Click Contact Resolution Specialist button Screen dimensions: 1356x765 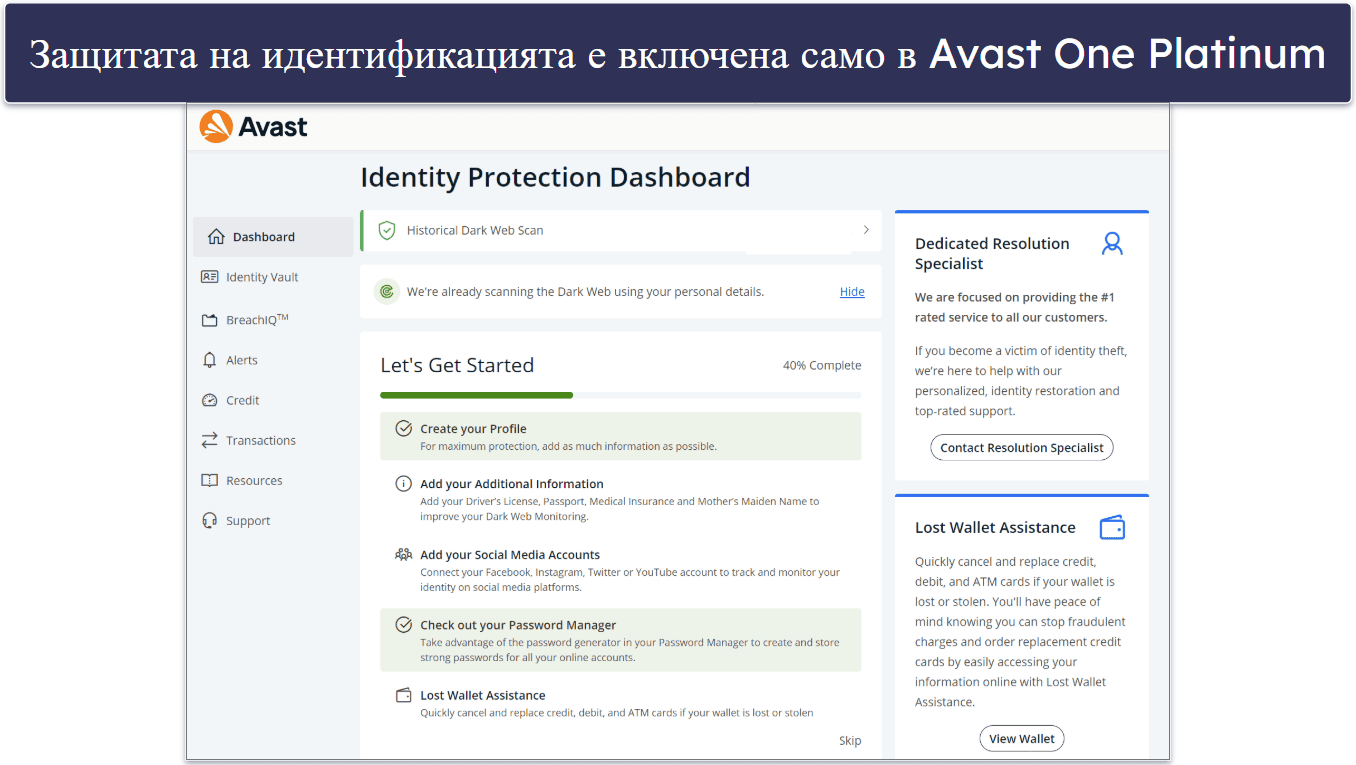click(1021, 448)
